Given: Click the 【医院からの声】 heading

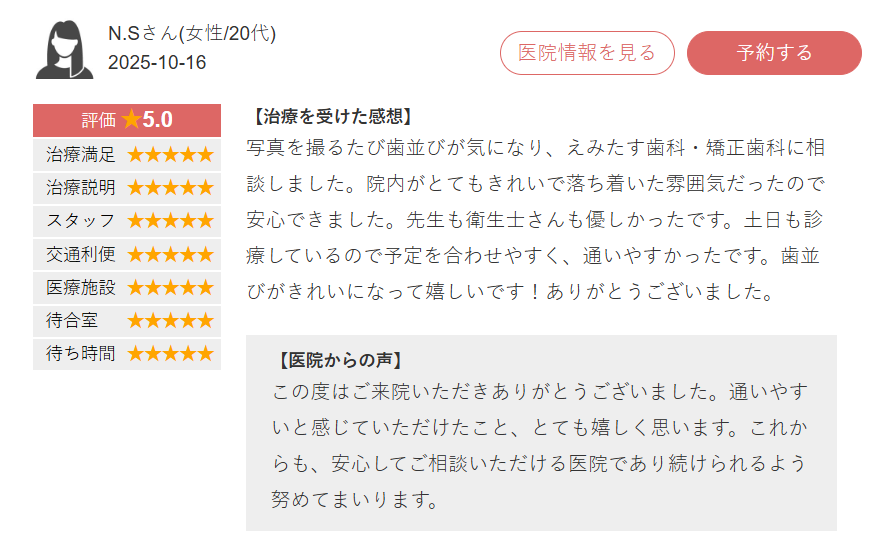Looking at the screenshot, I should click(342, 360).
